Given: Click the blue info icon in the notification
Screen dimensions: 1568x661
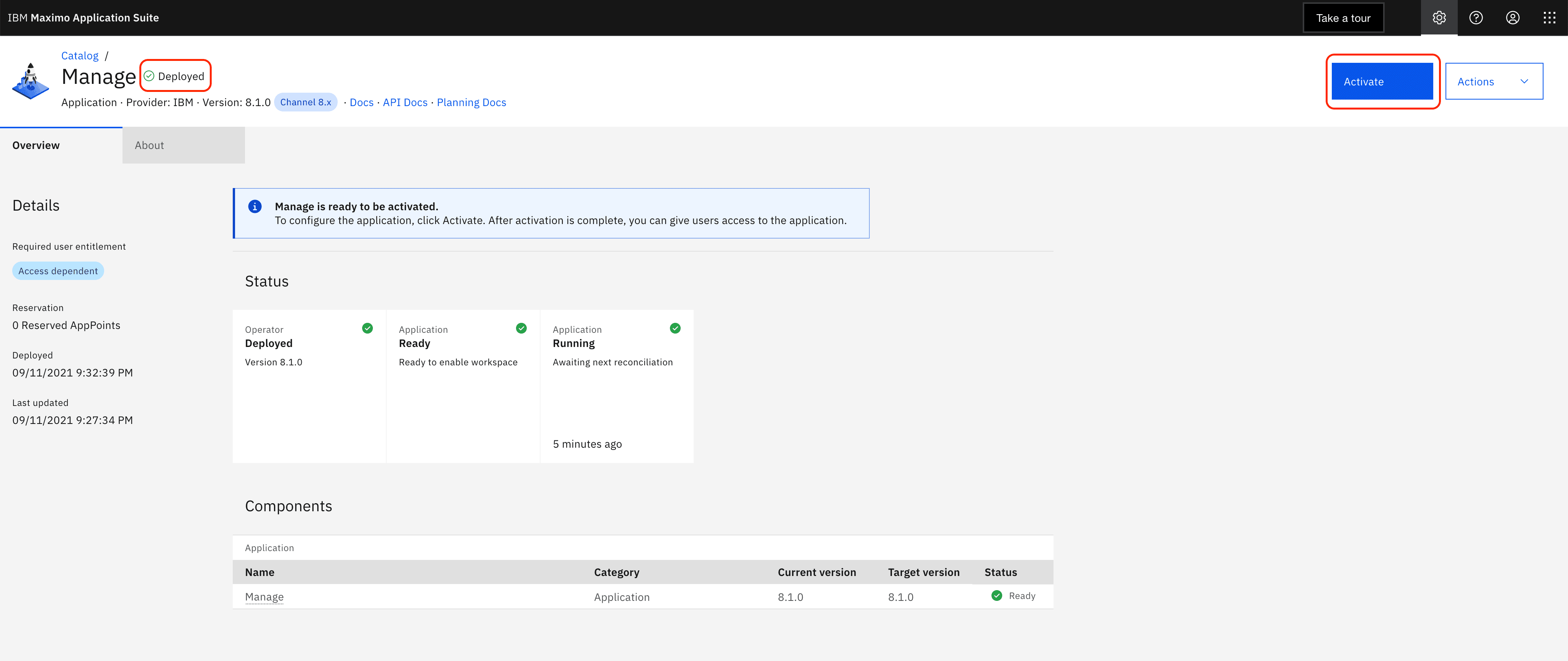Looking at the screenshot, I should (255, 206).
